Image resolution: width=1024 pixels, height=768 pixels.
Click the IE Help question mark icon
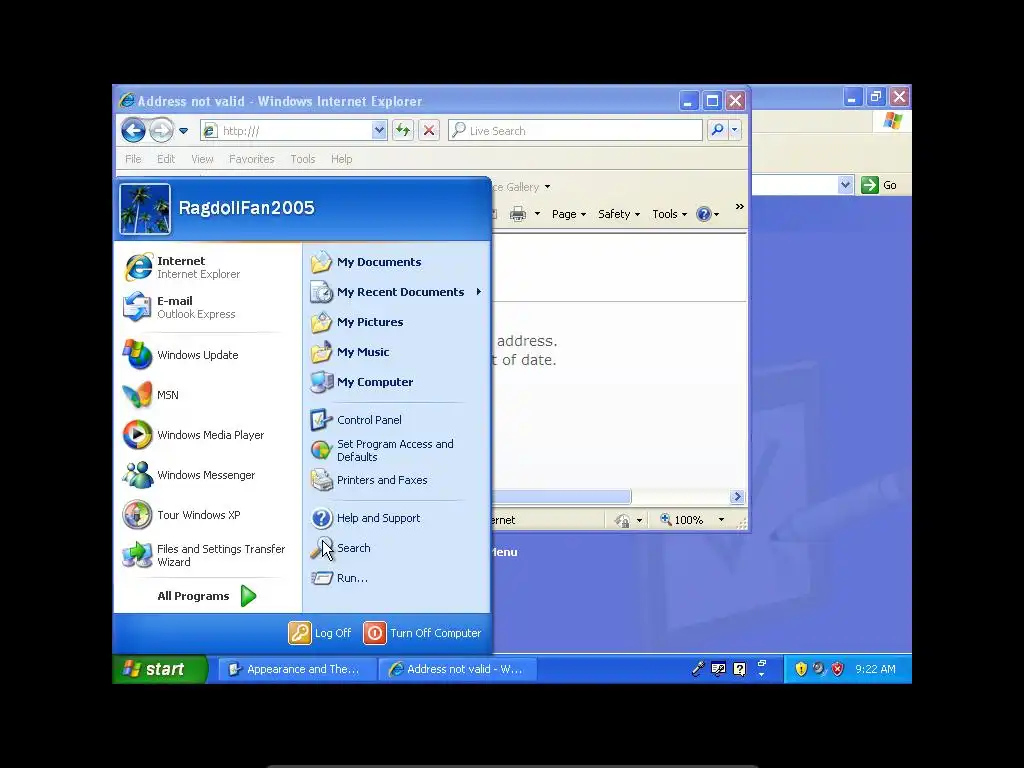pos(704,214)
